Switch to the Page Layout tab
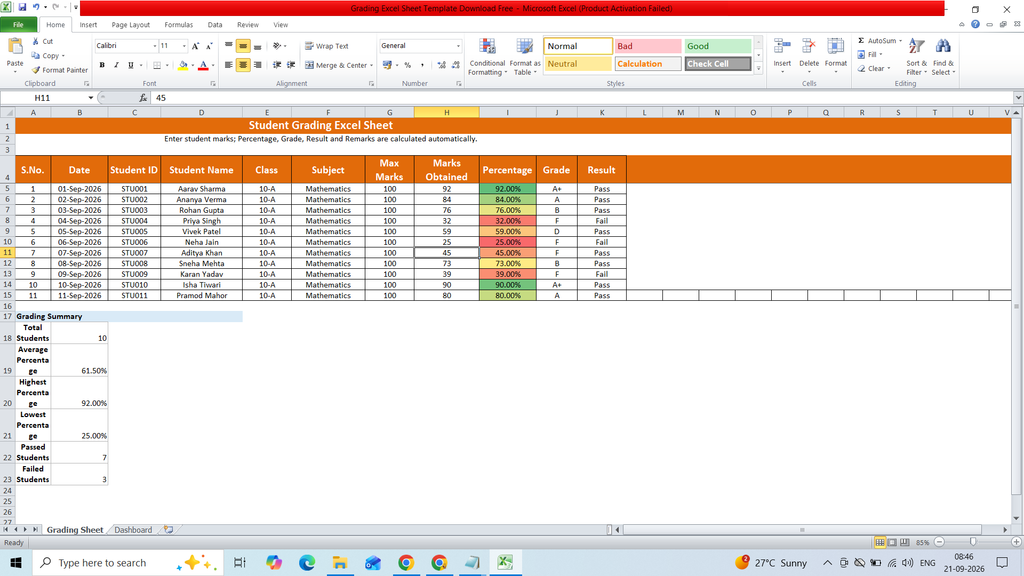Viewport: 1024px width, 576px height. tap(131, 25)
